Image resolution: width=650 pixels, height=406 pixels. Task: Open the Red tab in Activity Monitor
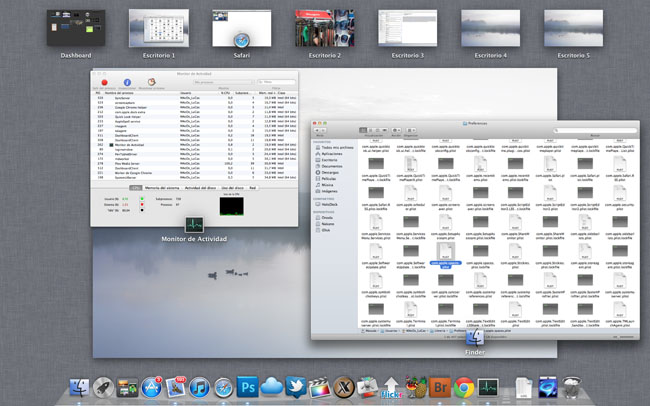click(253, 187)
